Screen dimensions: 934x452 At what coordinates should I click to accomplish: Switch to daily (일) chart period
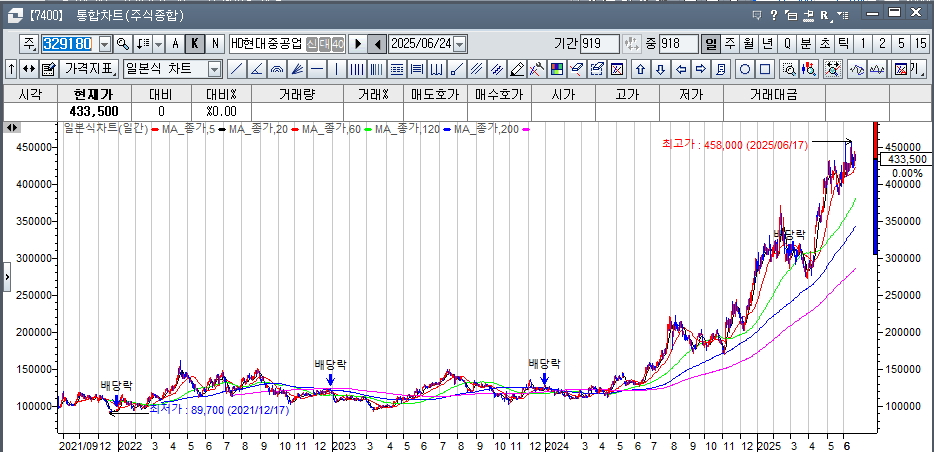(x=711, y=44)
